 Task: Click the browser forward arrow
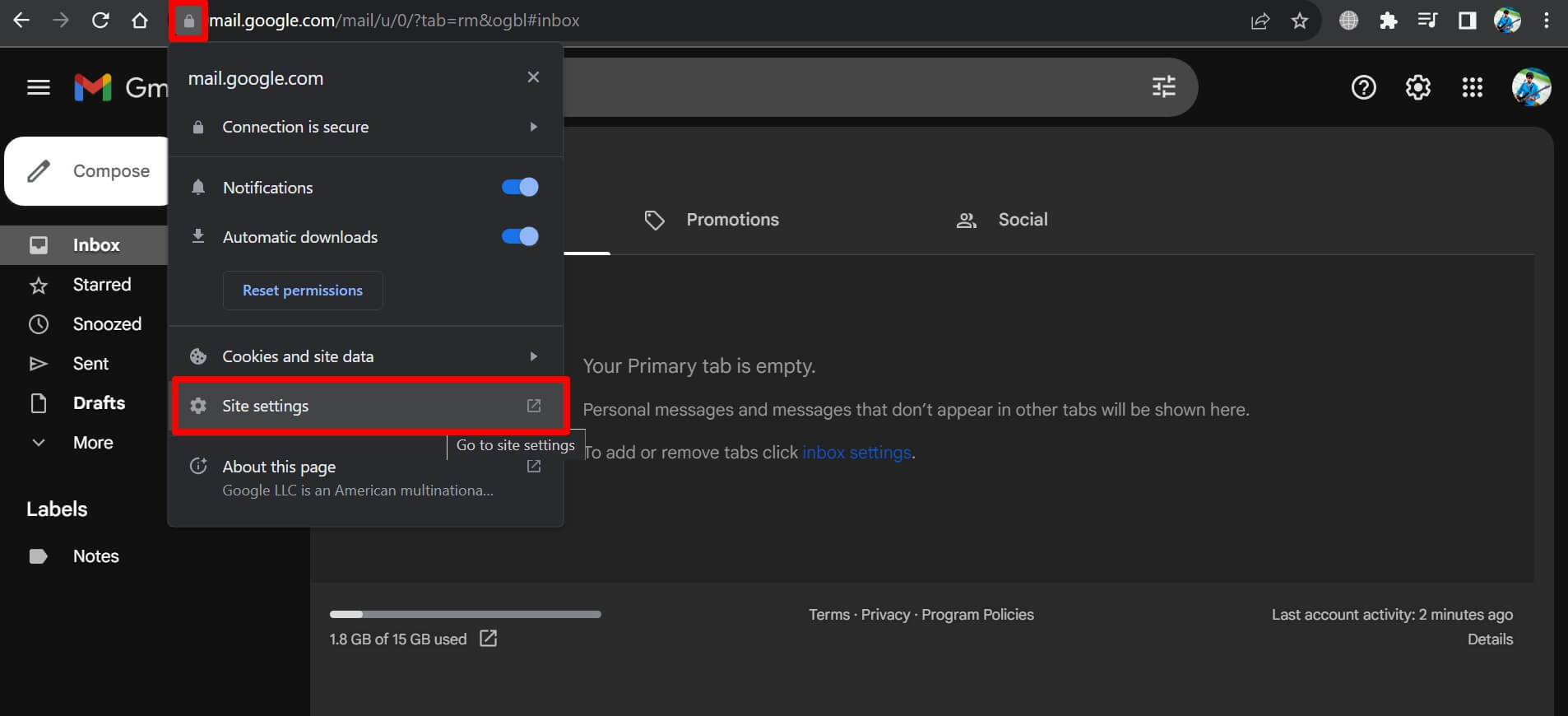[61, 21]
